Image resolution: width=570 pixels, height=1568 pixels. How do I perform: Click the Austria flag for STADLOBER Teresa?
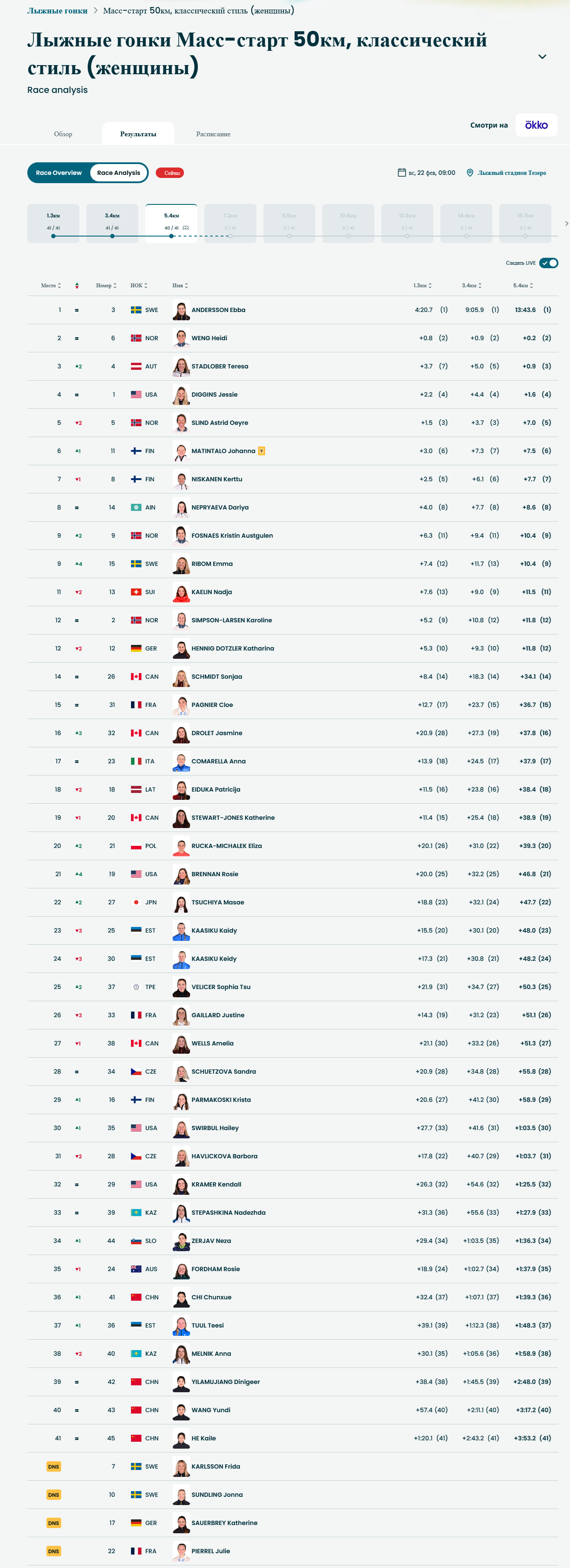136,366
